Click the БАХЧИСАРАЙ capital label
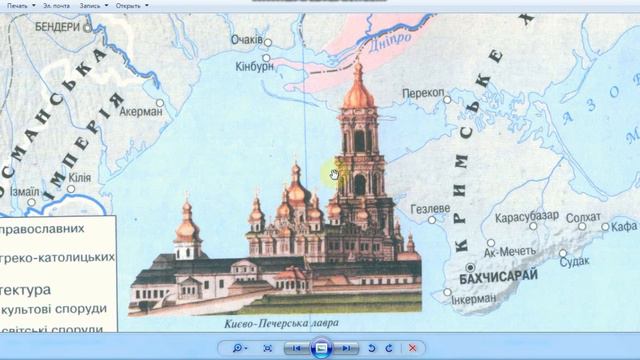 498,278
